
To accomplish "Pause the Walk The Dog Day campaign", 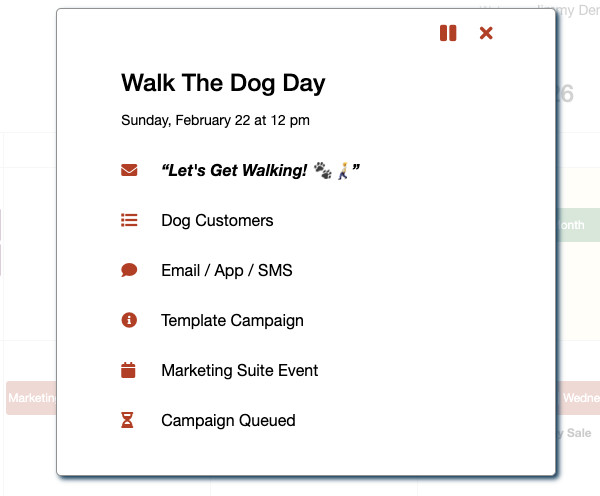I will (x=448, y=33).
